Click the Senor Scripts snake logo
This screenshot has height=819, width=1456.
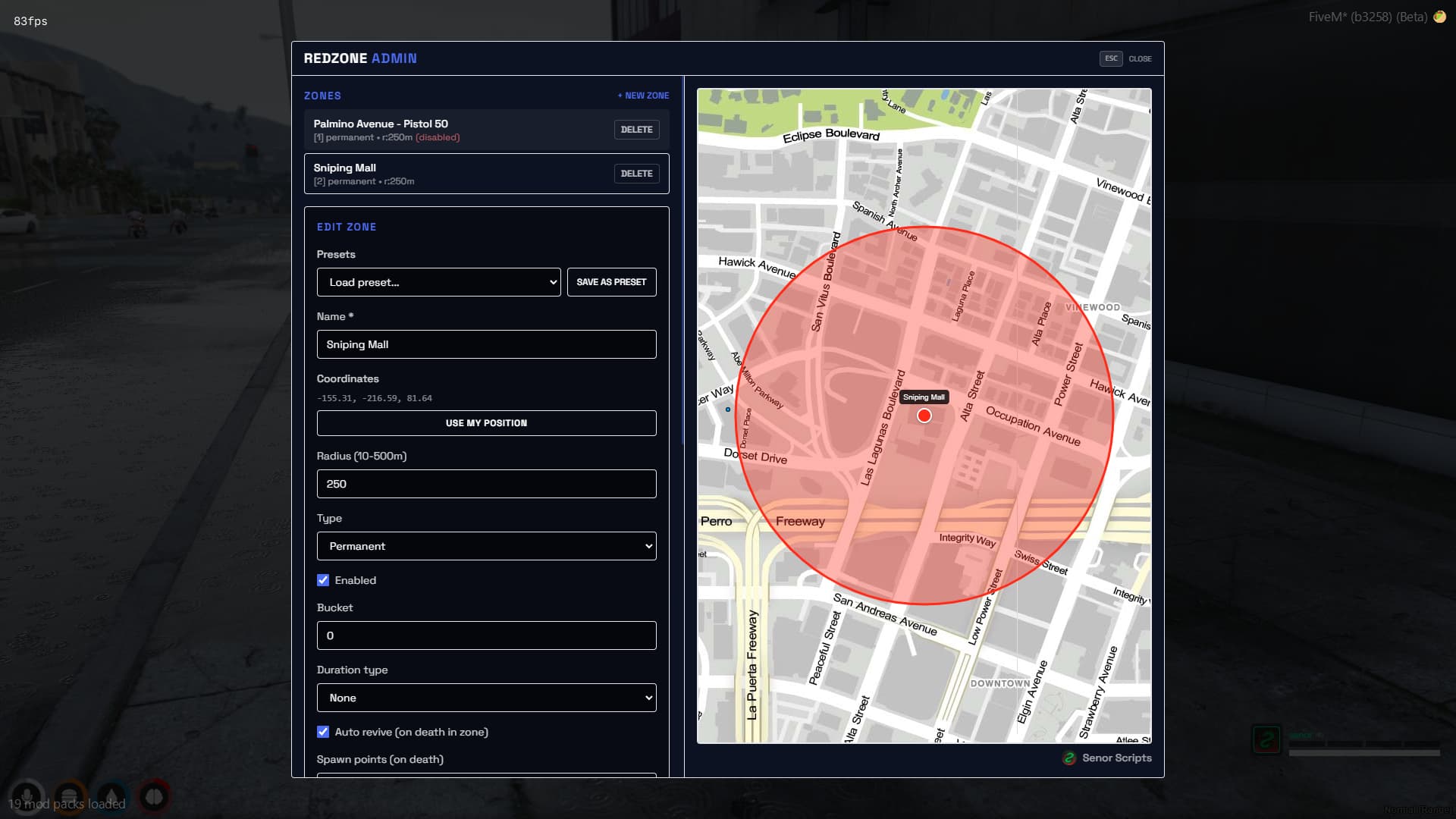pos(1069,758)
